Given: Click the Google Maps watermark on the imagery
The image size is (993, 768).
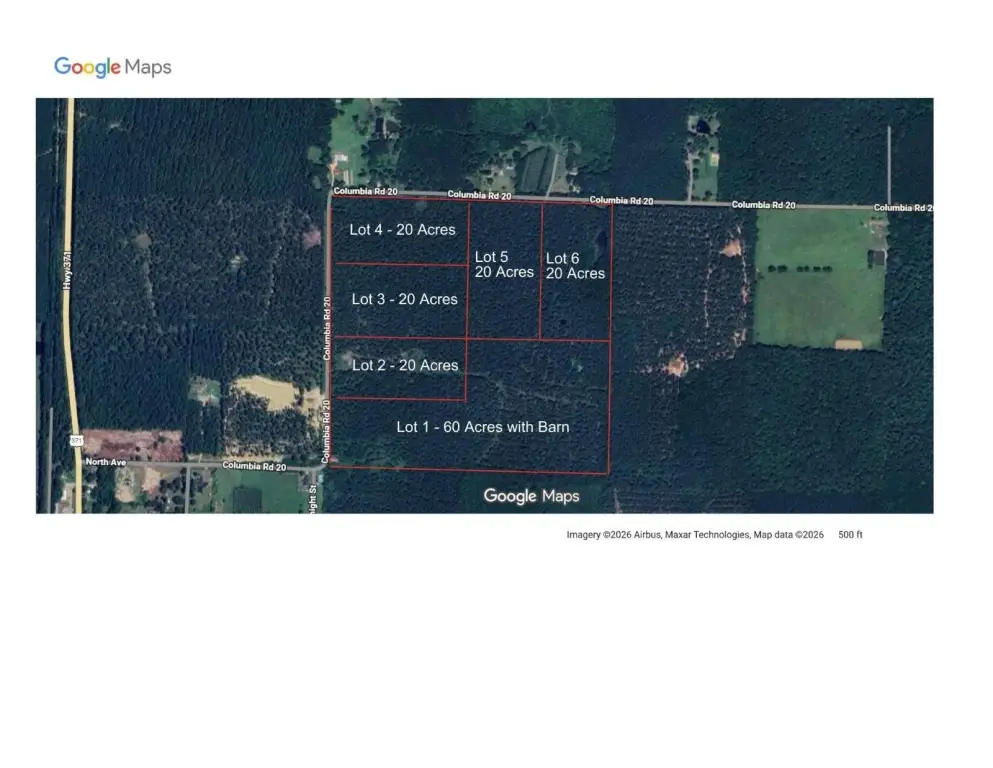Looking at the screenshot, I should [x=531, y=496].
